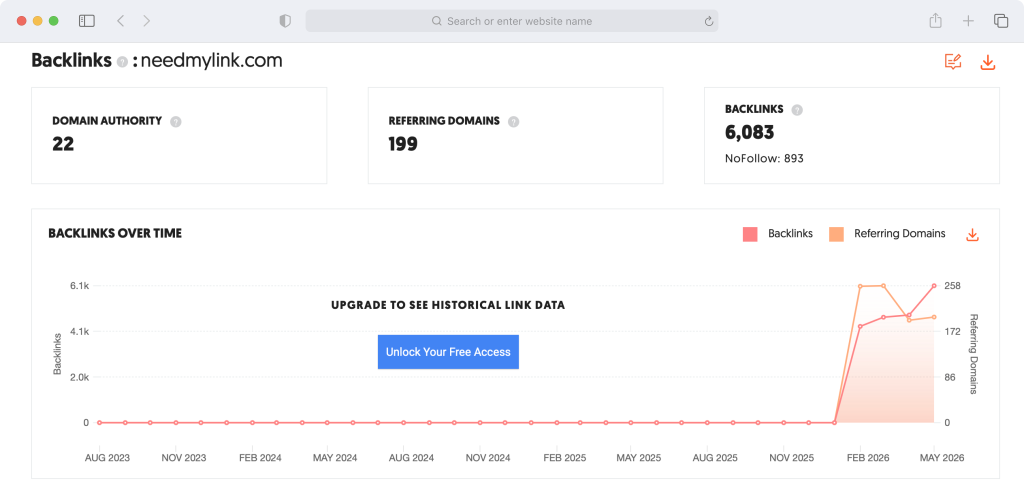
Task: Open help icon on Backlinks card
Action: tap(797, 110)
